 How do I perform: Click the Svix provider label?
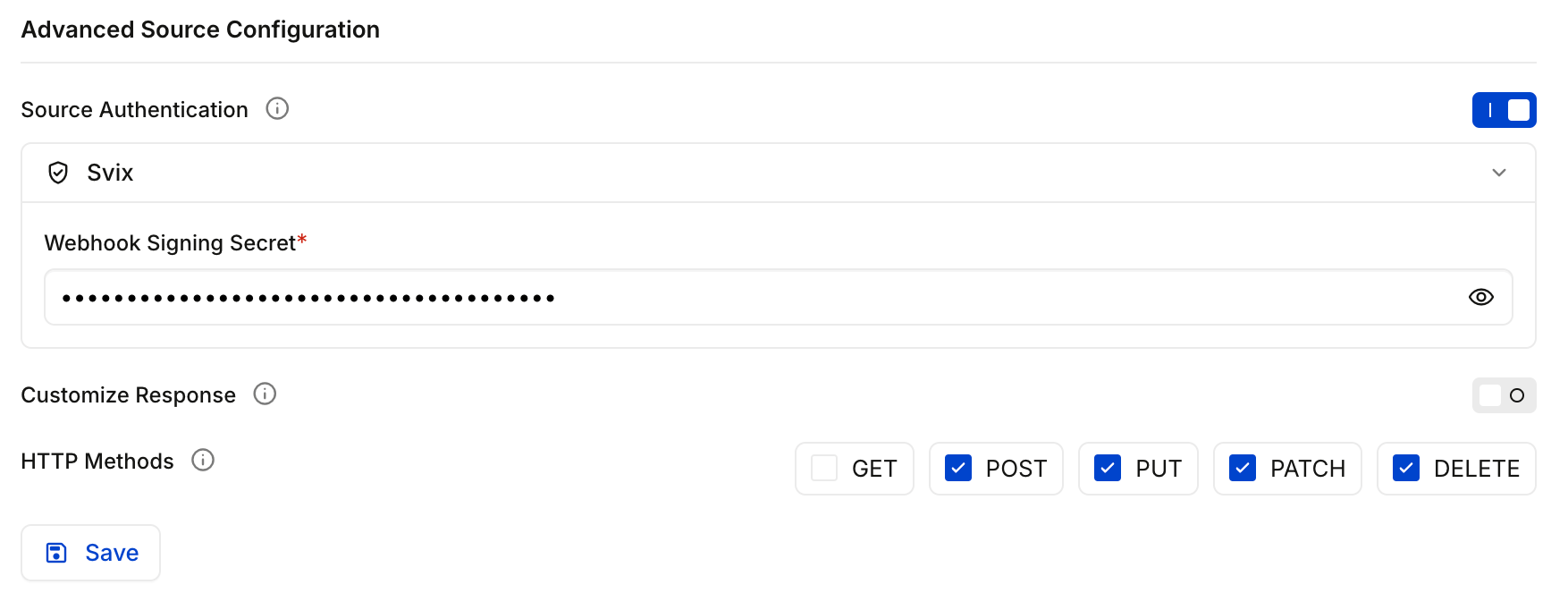110,172
